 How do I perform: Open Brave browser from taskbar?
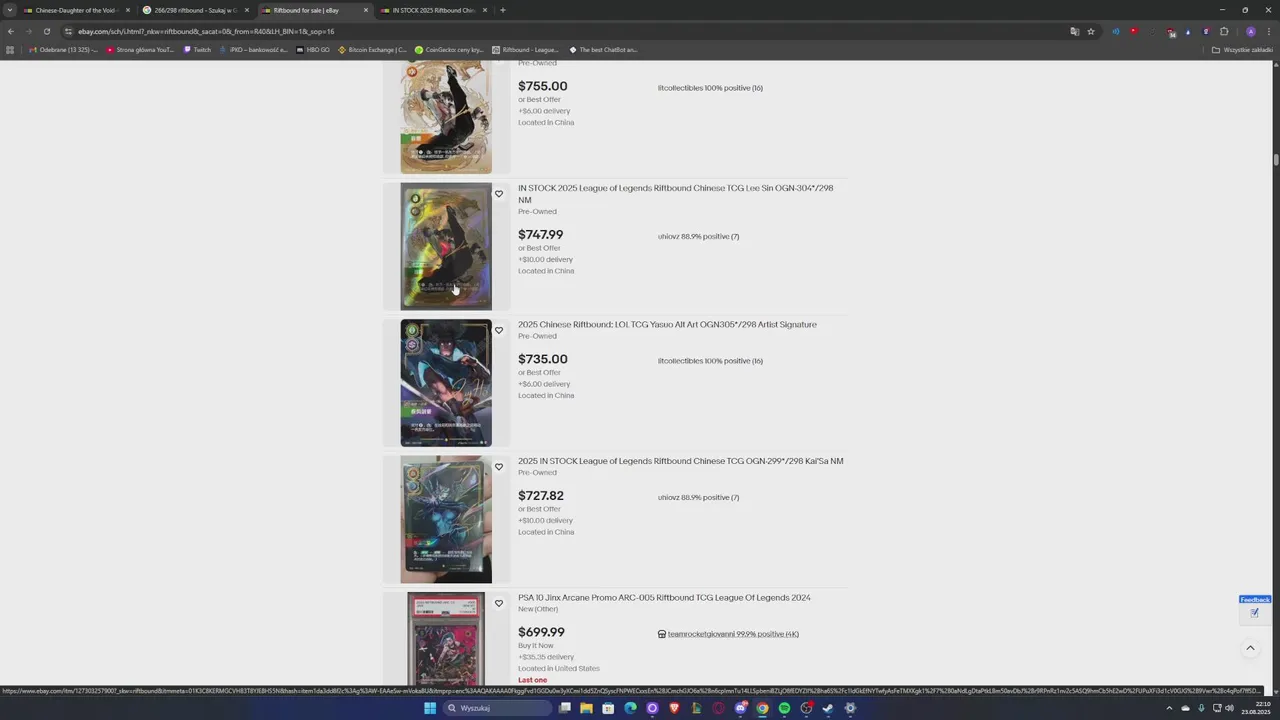[674, 708]
